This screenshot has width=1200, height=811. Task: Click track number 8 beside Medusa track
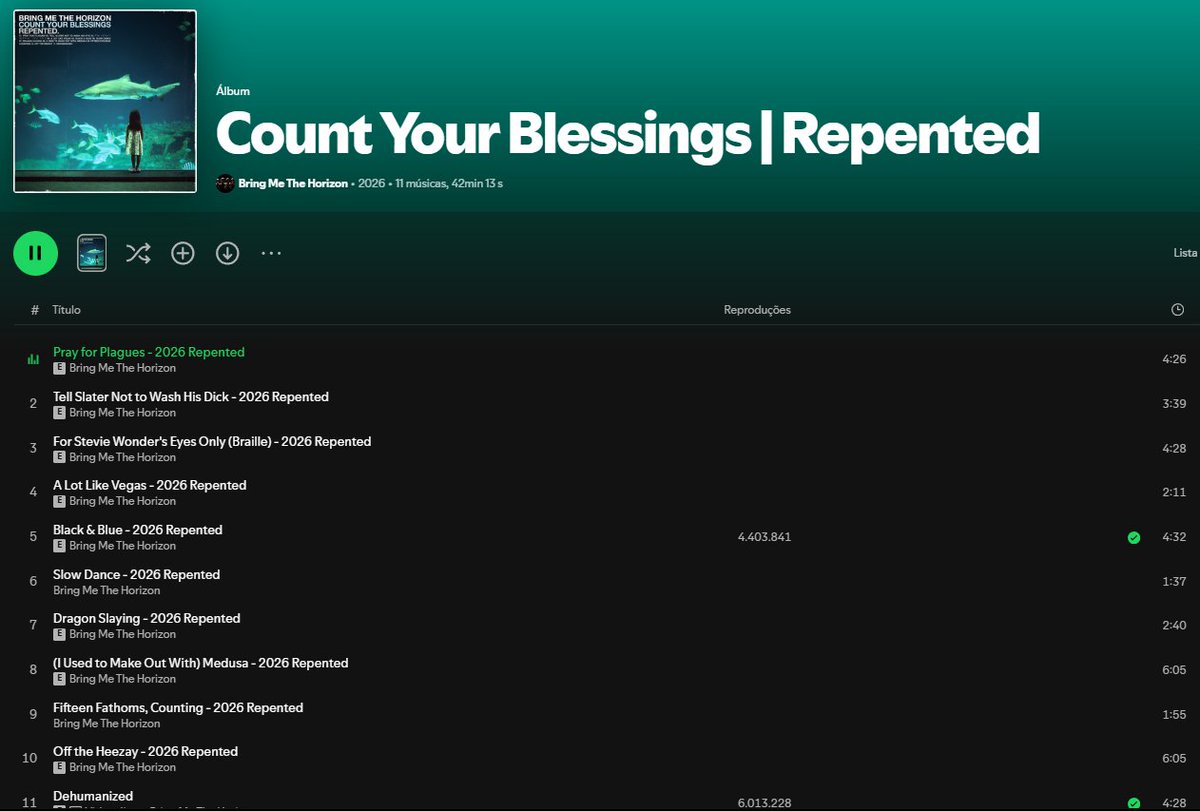pyautogui.click(x=33, y=670)
